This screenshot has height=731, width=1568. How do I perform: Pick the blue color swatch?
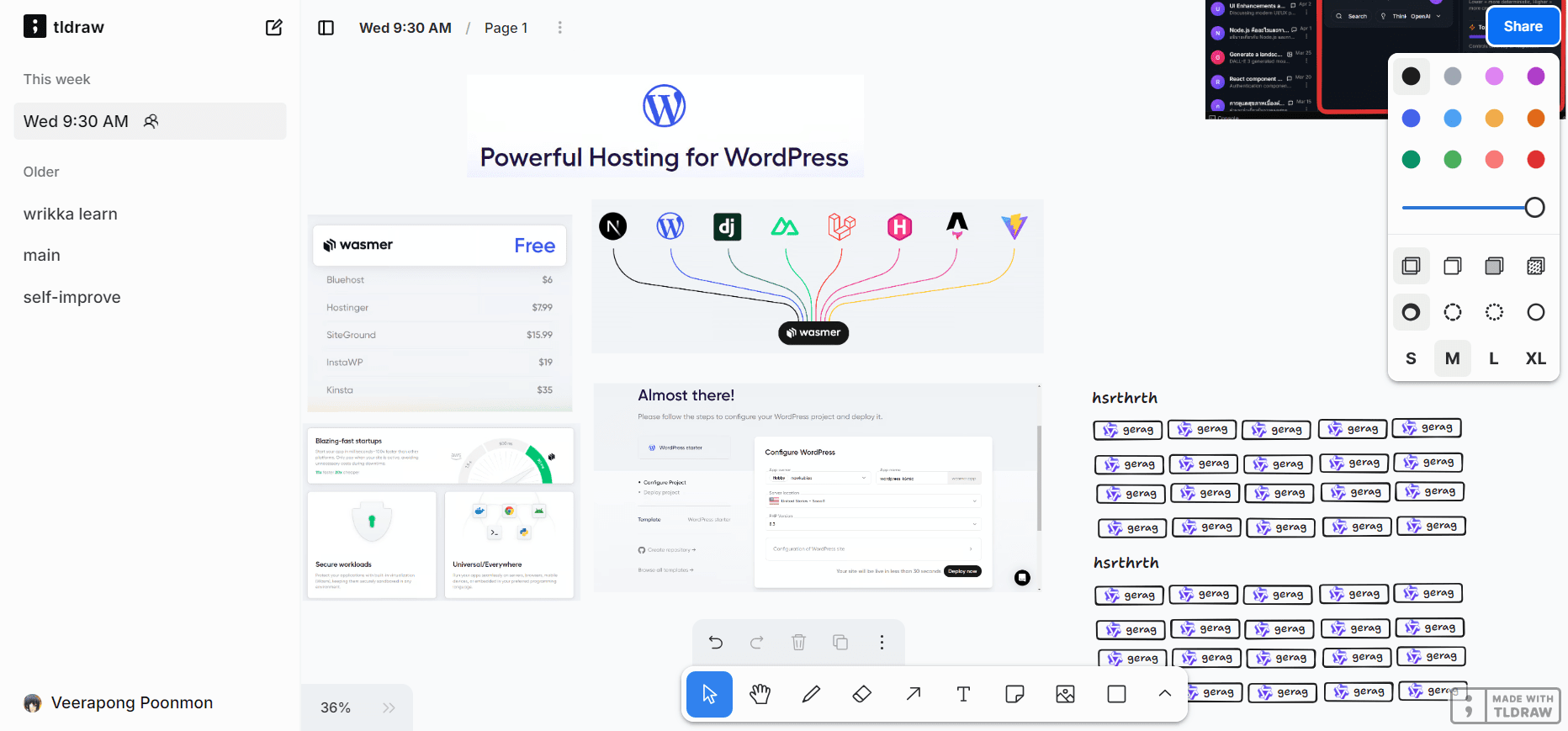1411,119
